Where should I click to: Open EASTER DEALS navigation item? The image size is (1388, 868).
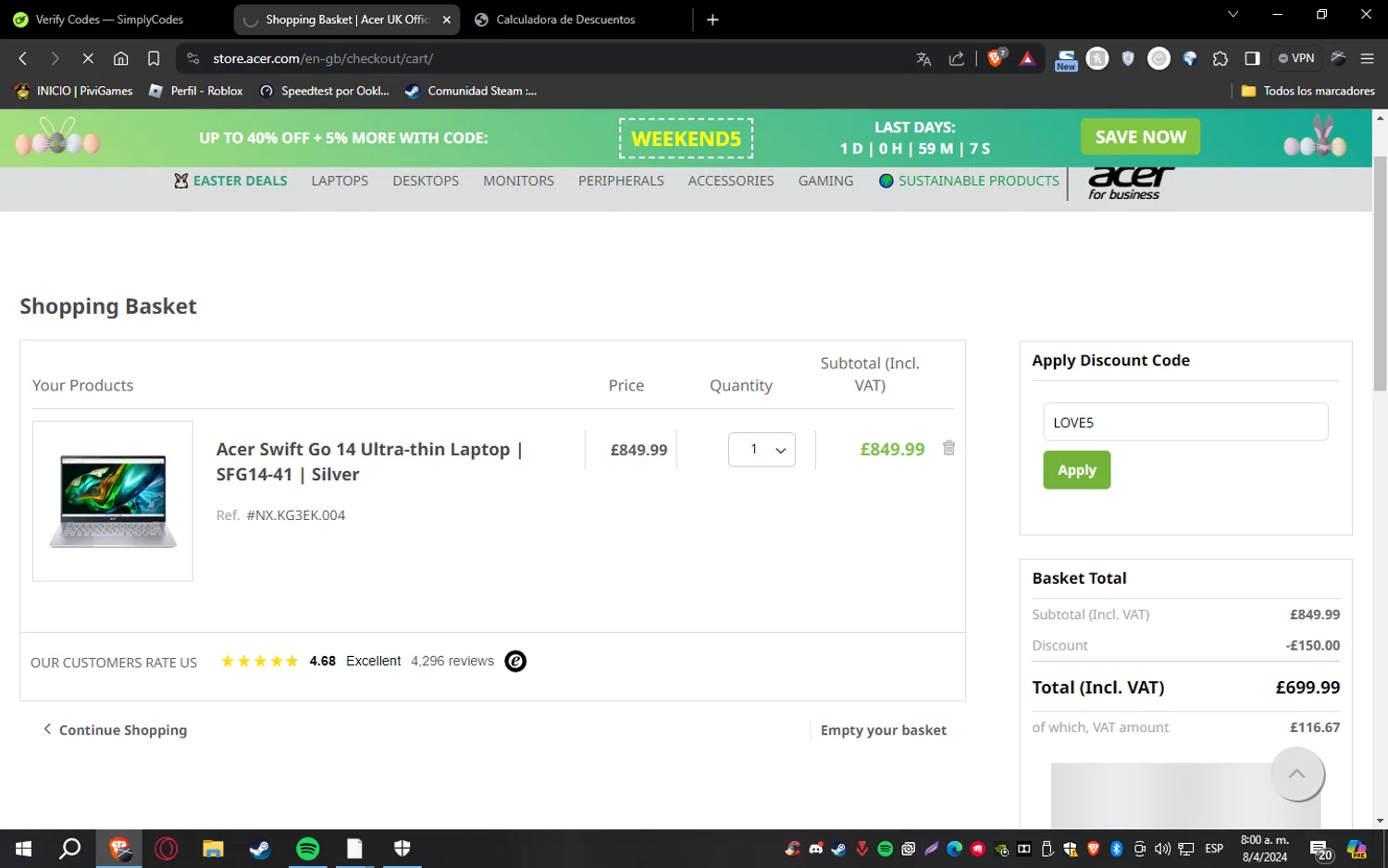click(230, 181)
